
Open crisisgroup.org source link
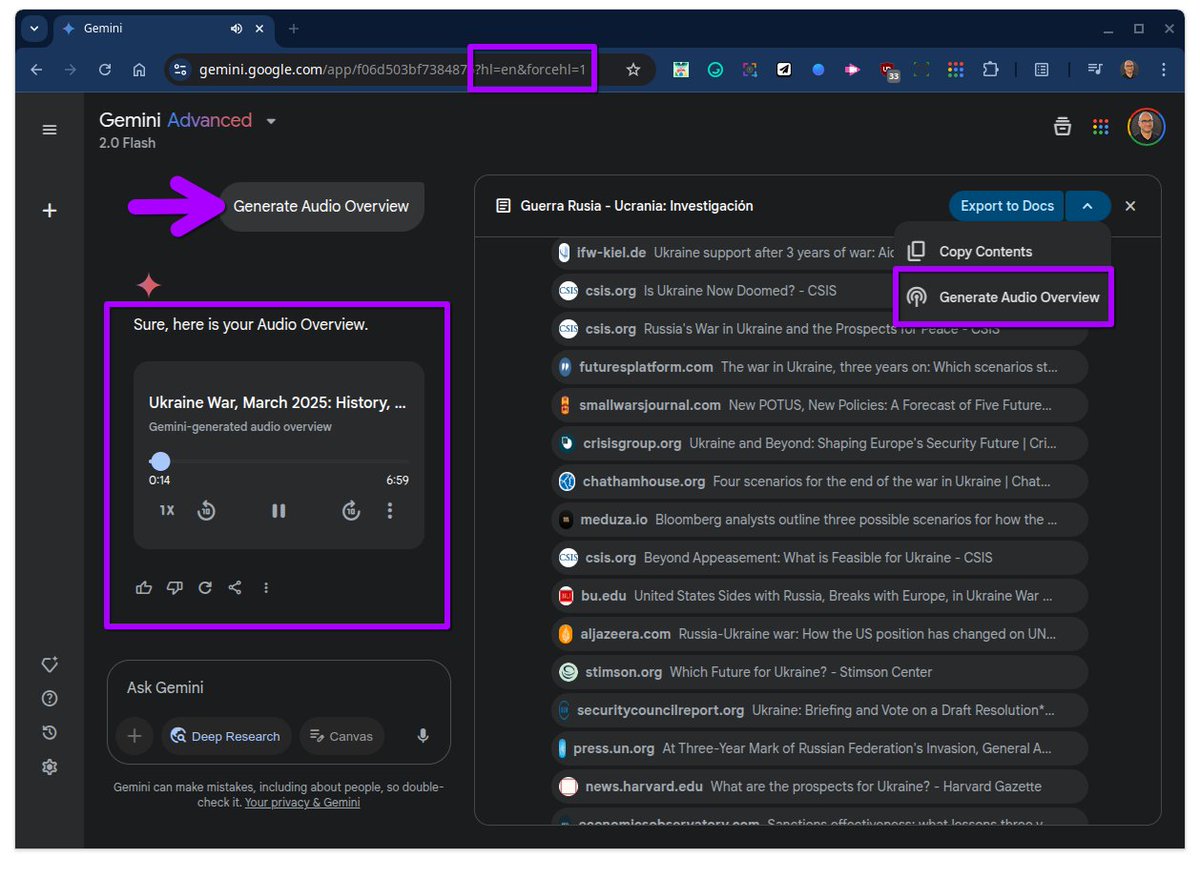(x=820, y=443)
